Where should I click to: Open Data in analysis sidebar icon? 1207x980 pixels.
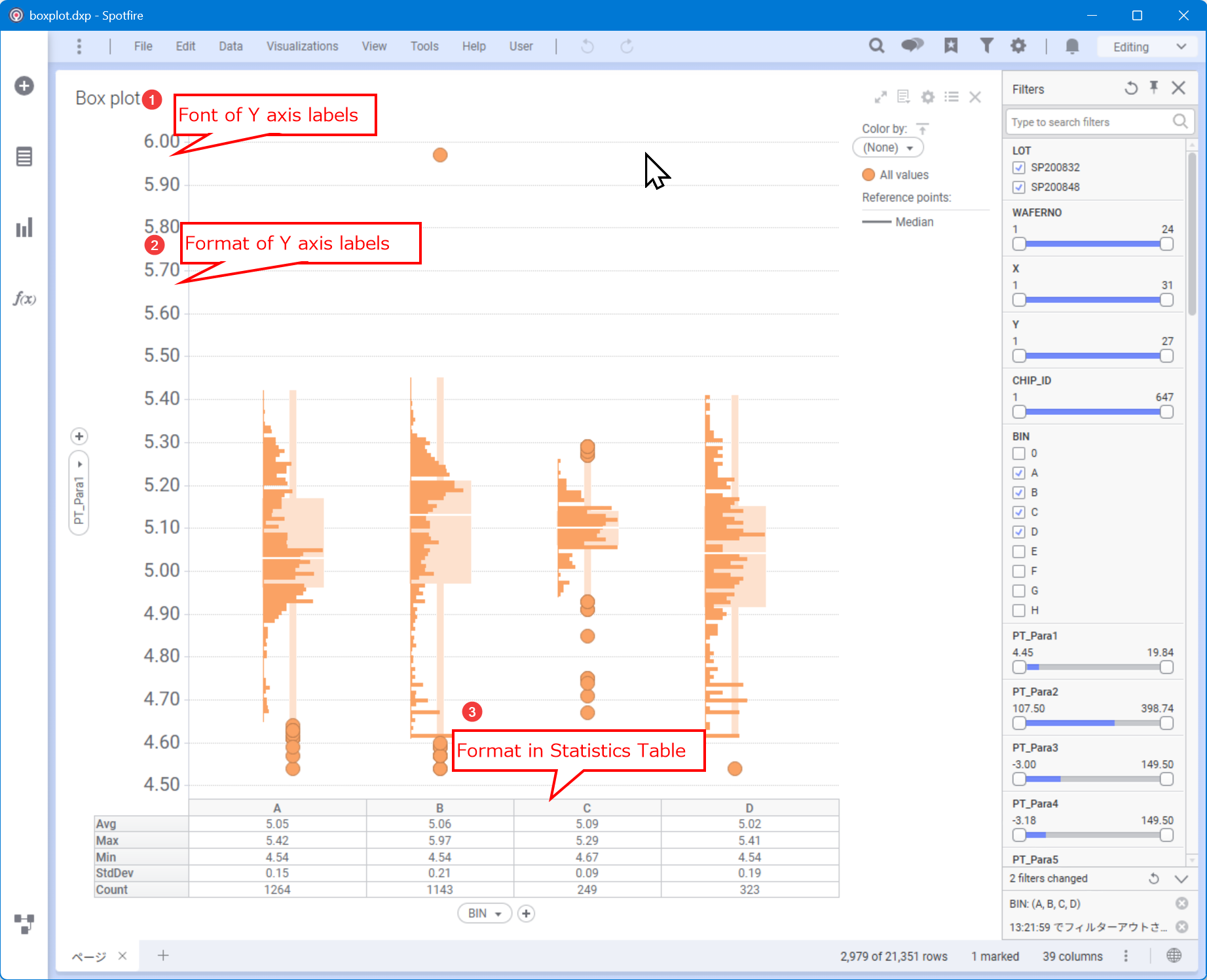[x=24, y=157]
